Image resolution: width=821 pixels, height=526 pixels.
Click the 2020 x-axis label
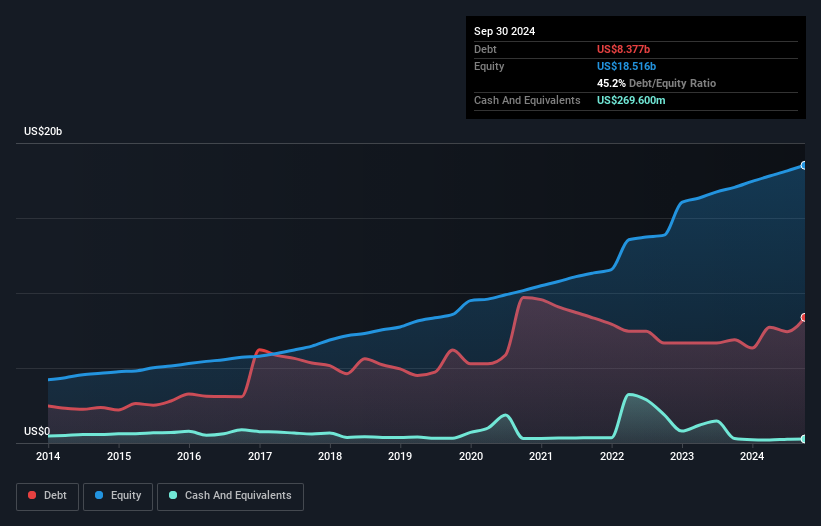point(471,456)
